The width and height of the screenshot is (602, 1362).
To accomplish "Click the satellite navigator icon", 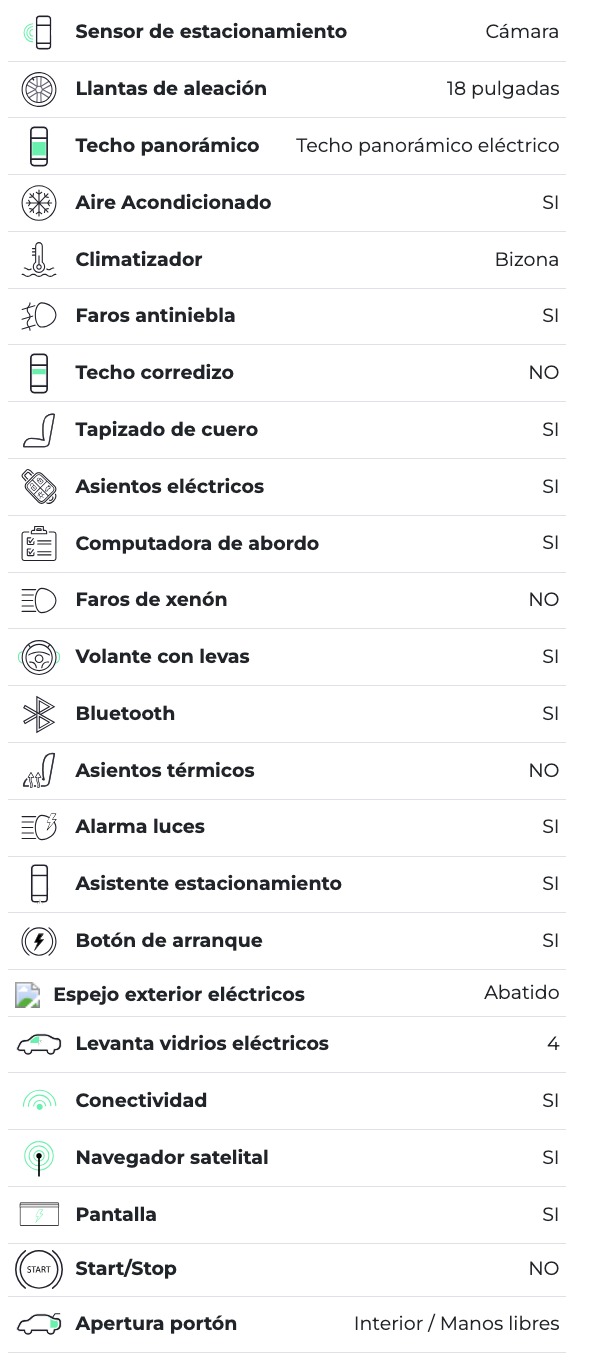I will coord(39,1158).
